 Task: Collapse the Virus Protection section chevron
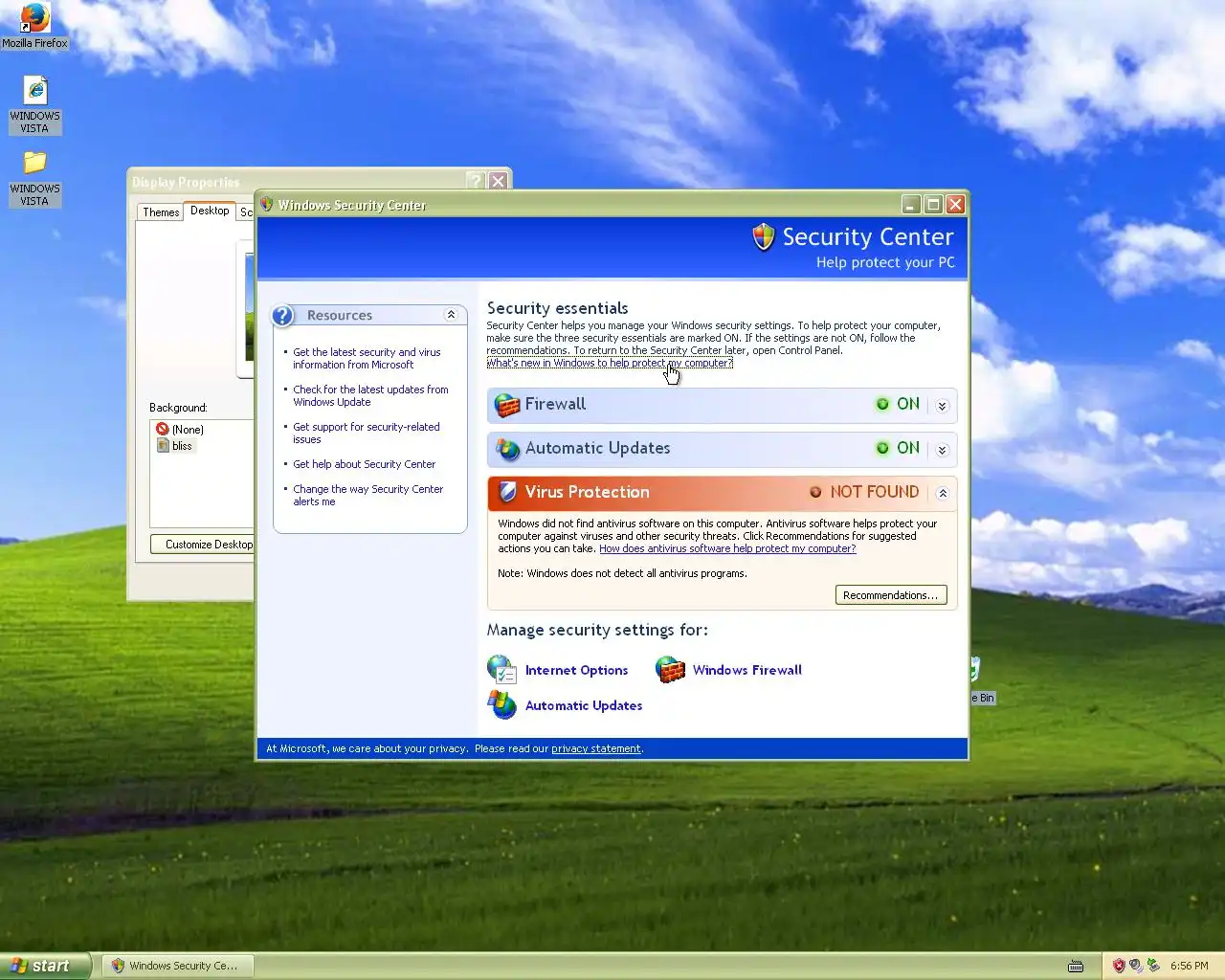[942, 494]
